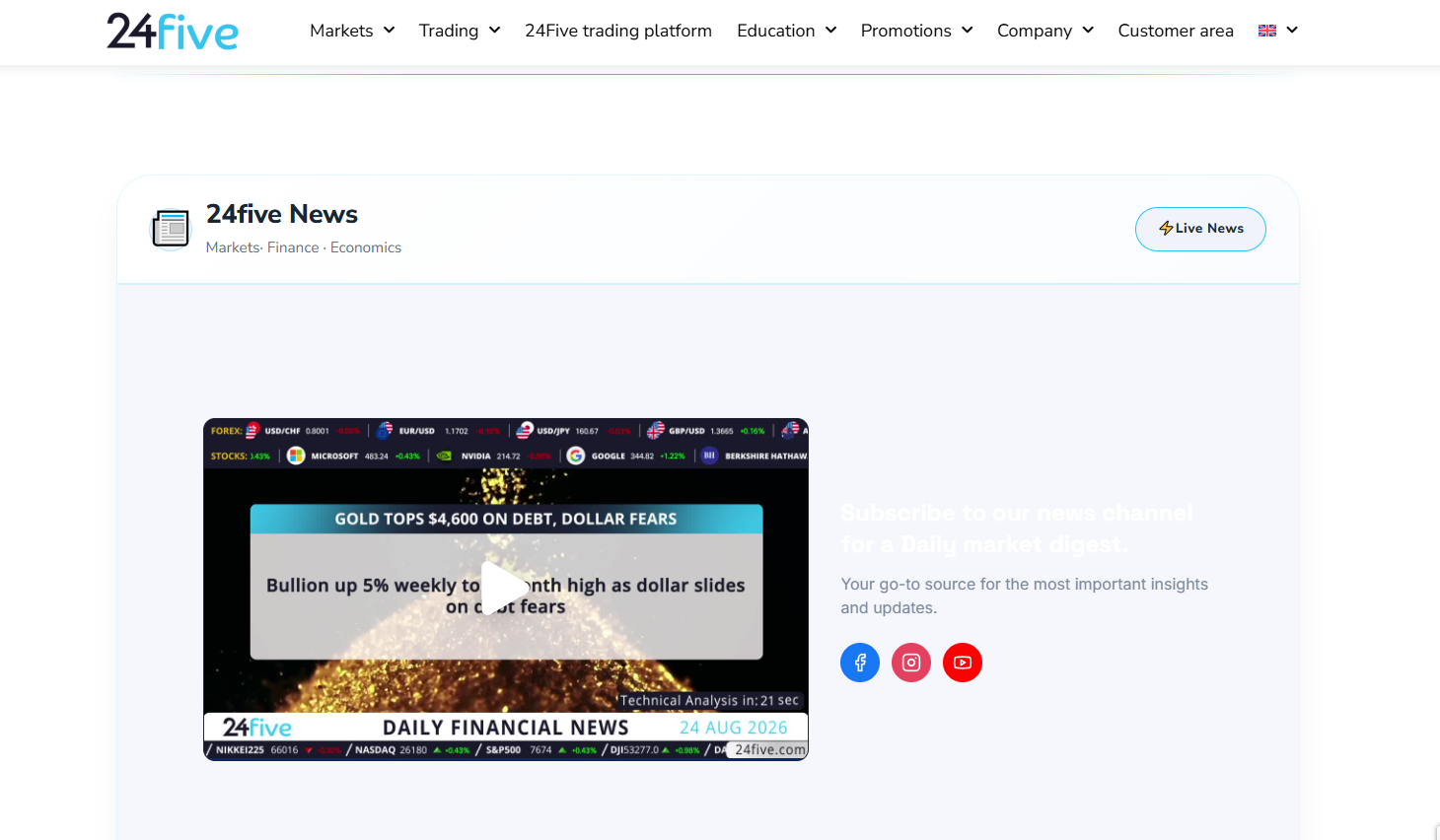Click the newspaper icon beside 24five News
Screen dimensions: 1440x840
pyautogui.click(x=171, y=229)
